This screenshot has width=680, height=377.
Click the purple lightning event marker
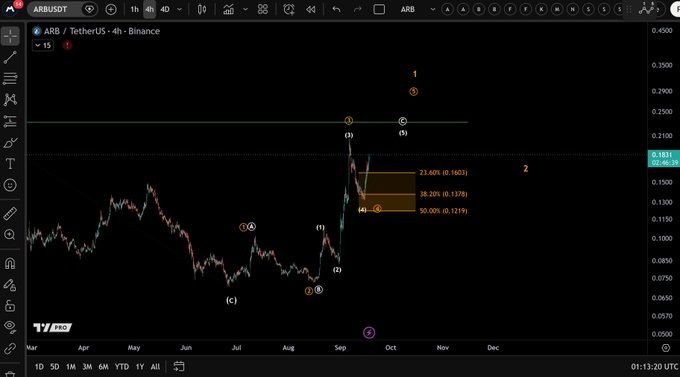[x=369, y=333]
